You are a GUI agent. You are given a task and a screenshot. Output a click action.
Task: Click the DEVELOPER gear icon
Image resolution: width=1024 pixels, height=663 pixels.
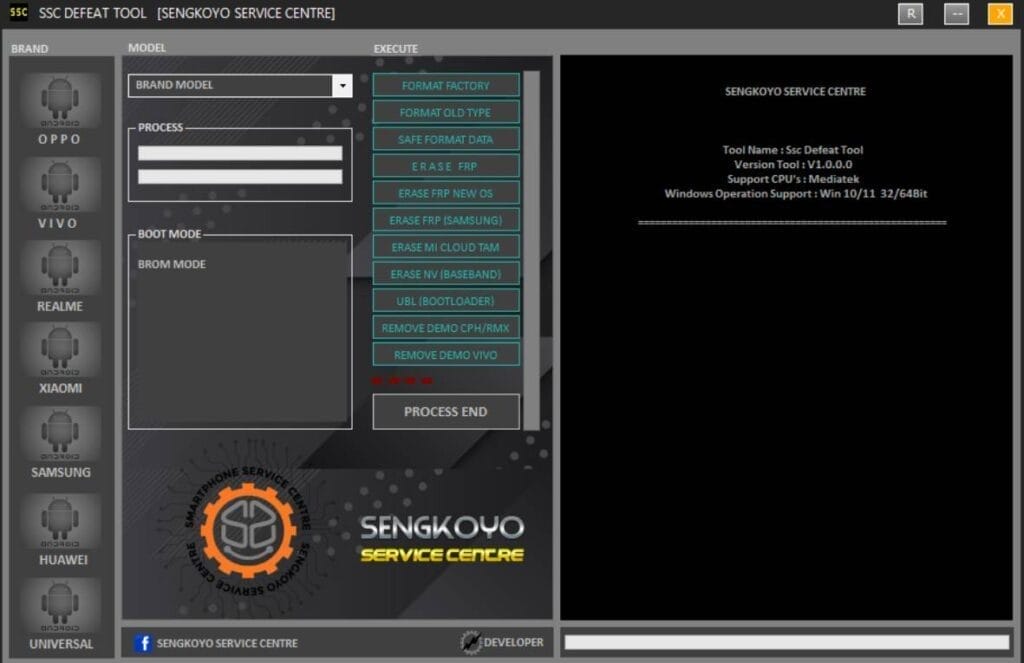coord(469,643)
